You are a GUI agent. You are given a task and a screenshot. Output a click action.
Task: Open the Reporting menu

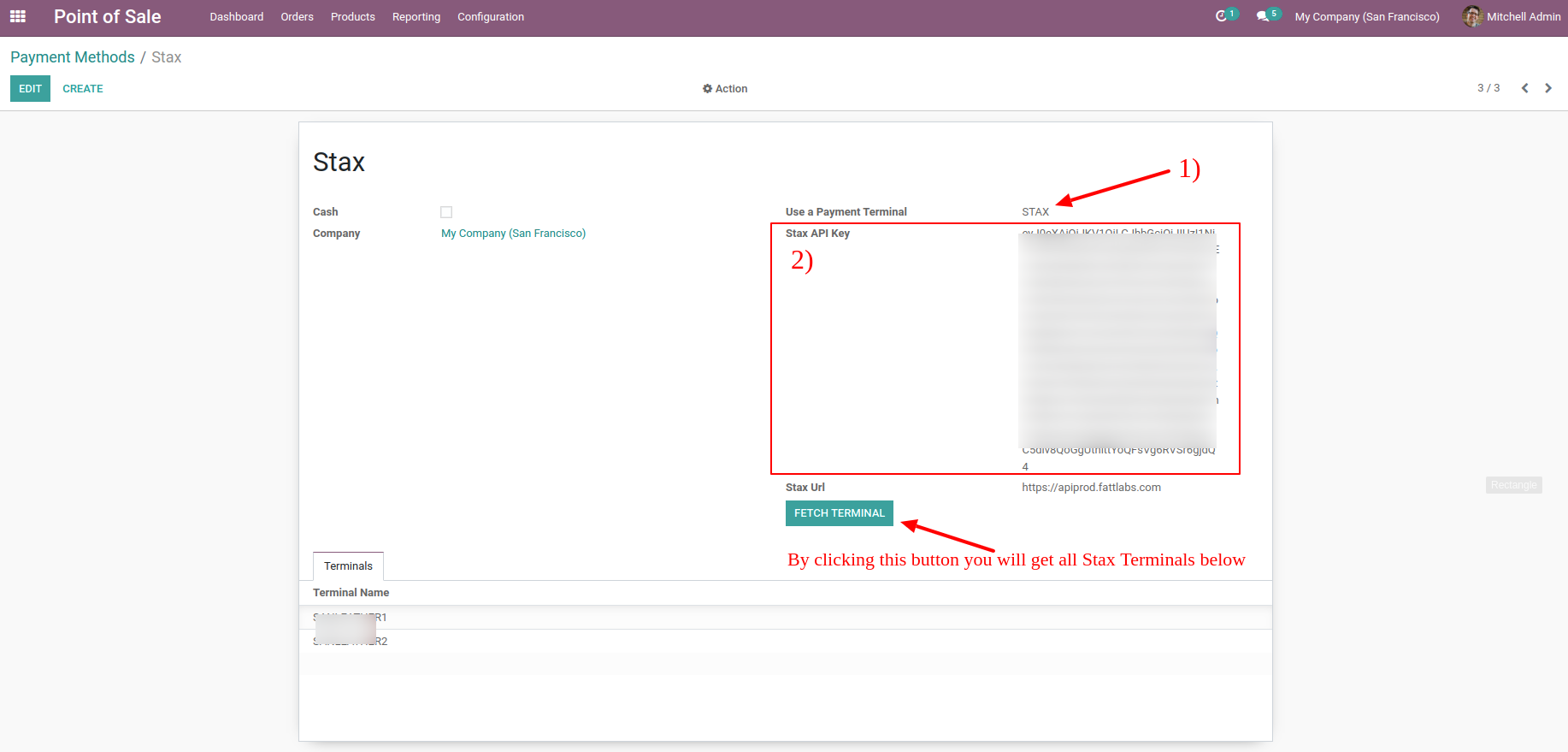click(416, 17)
